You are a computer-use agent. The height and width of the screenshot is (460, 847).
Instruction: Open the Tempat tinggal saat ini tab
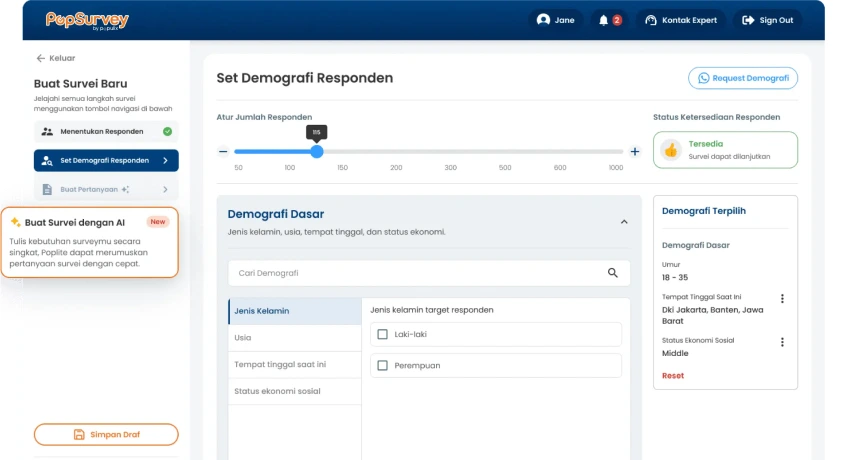point(294,365)
